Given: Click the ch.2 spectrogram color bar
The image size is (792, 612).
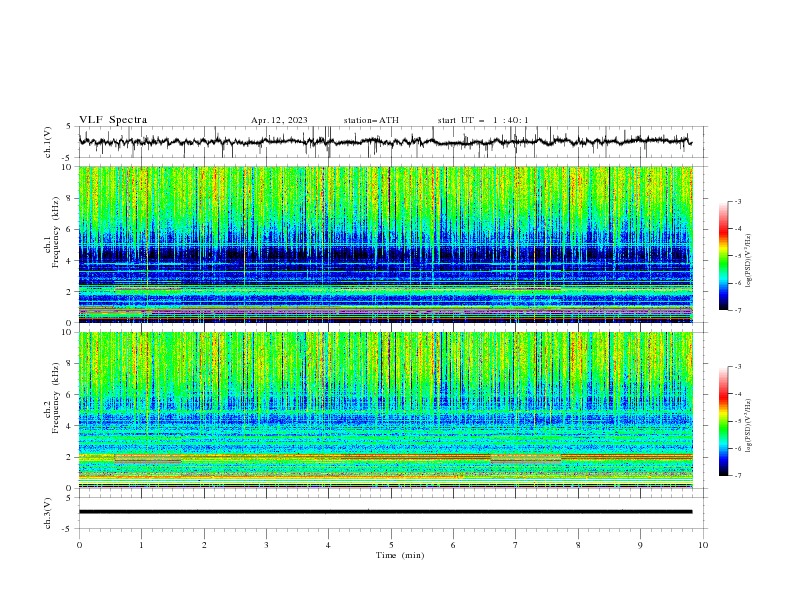Looking at the screenshot, I should [724, 421].
